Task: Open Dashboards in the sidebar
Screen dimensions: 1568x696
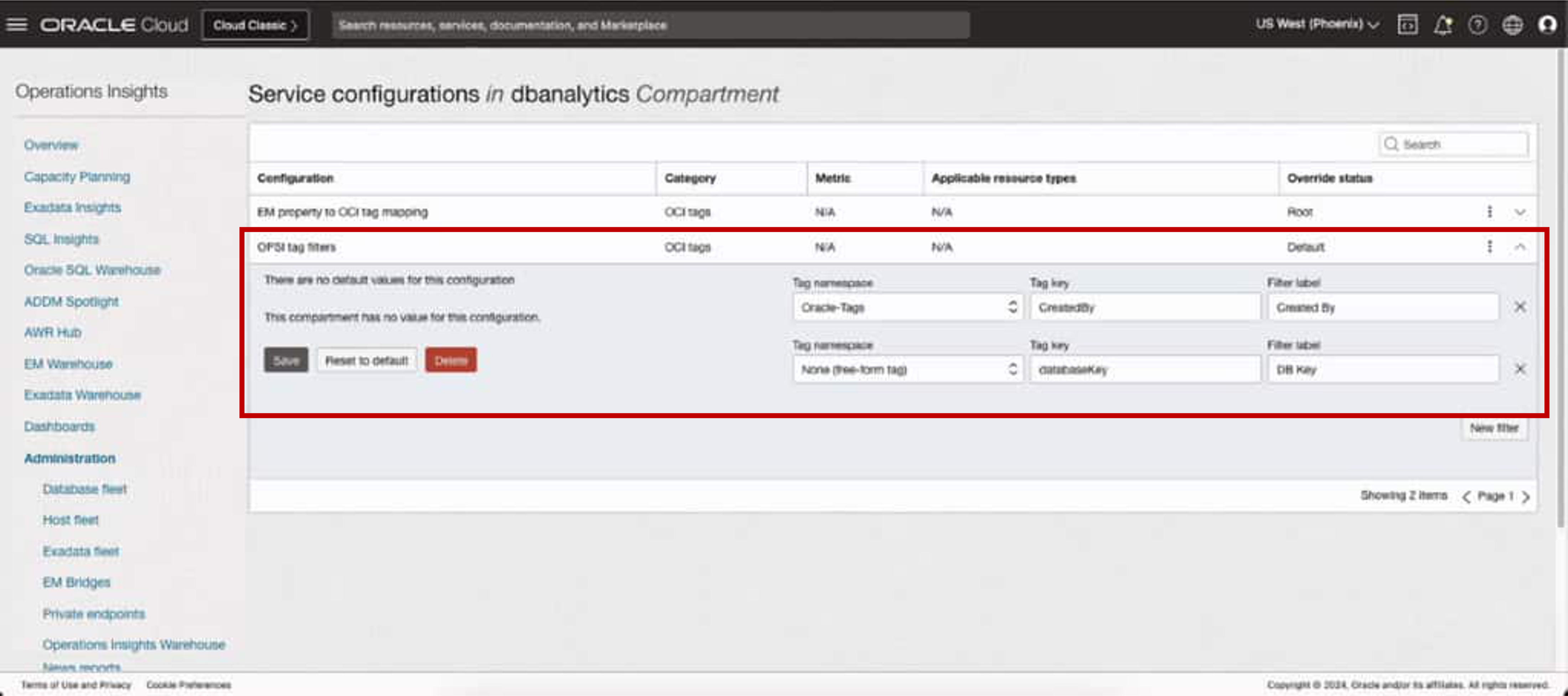Action: click(59, 426)
